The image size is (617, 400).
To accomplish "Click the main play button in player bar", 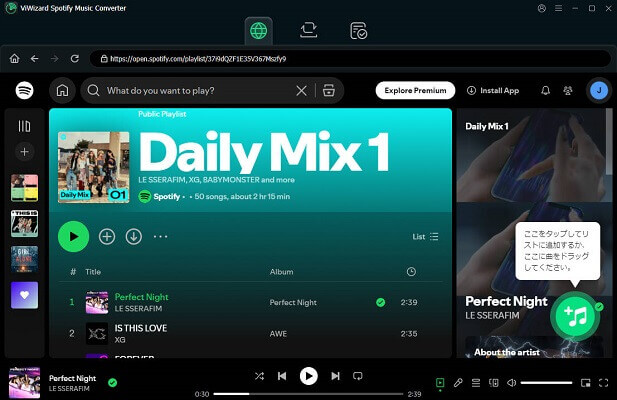I will click(308, 376).
